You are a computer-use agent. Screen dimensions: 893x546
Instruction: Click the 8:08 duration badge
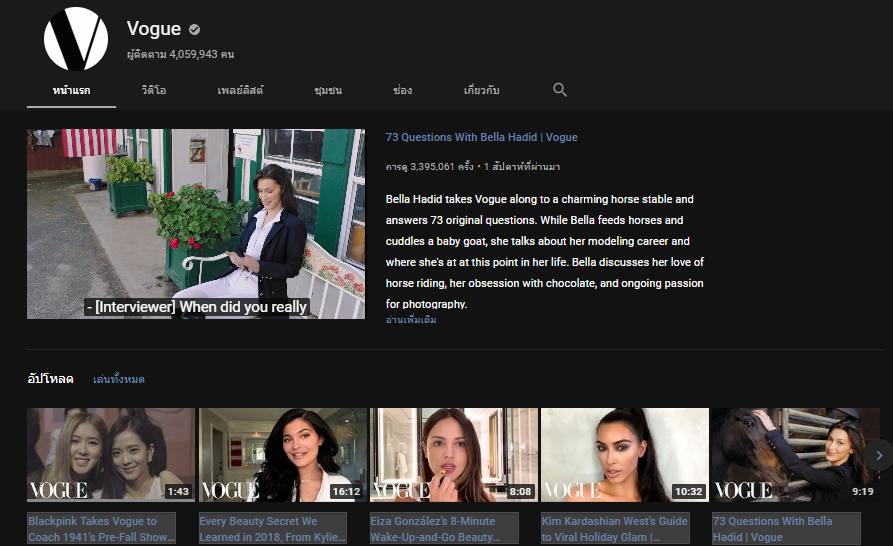[x=520, y=491]
